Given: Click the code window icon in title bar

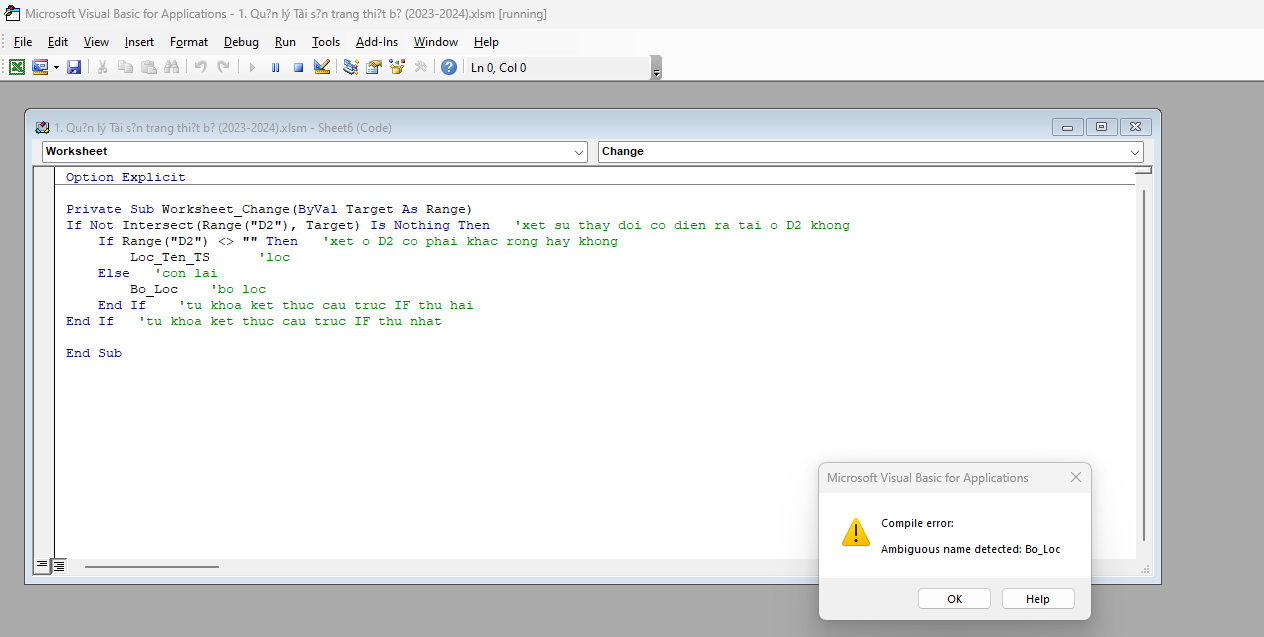Looking at the screenshot, I should 42,127.
